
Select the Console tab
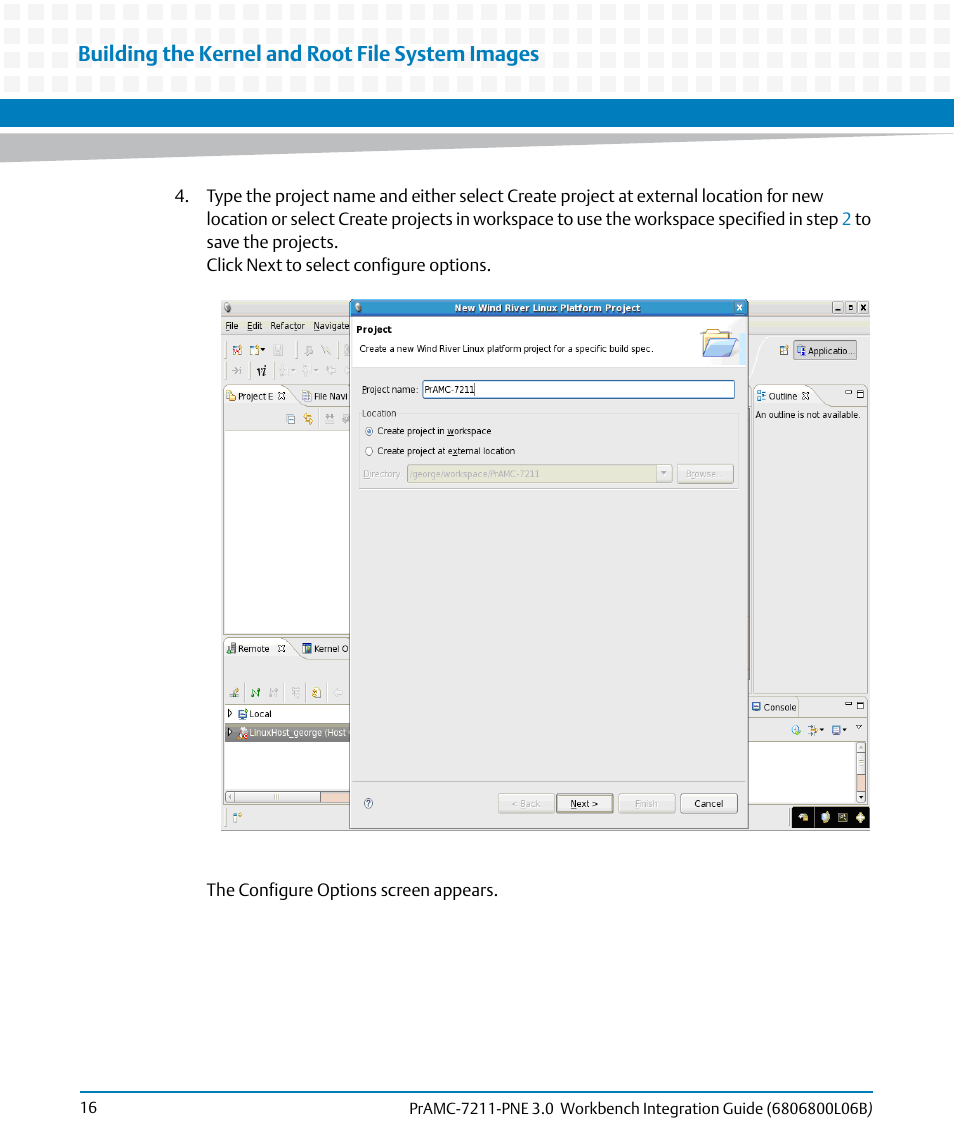pyautogui.click(x=774, y=707)
